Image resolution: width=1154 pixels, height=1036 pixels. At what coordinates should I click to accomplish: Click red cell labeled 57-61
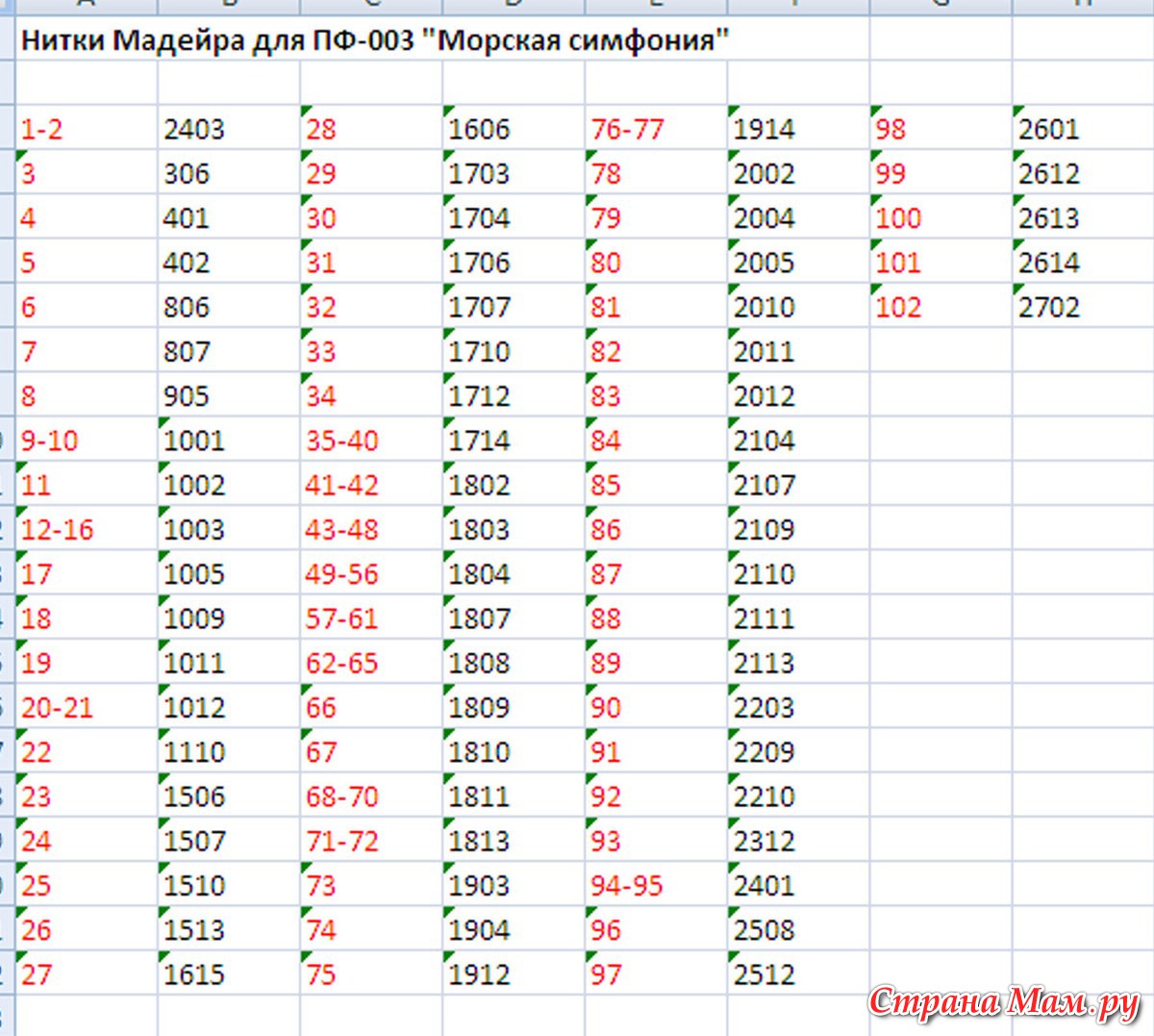(371, 618)
